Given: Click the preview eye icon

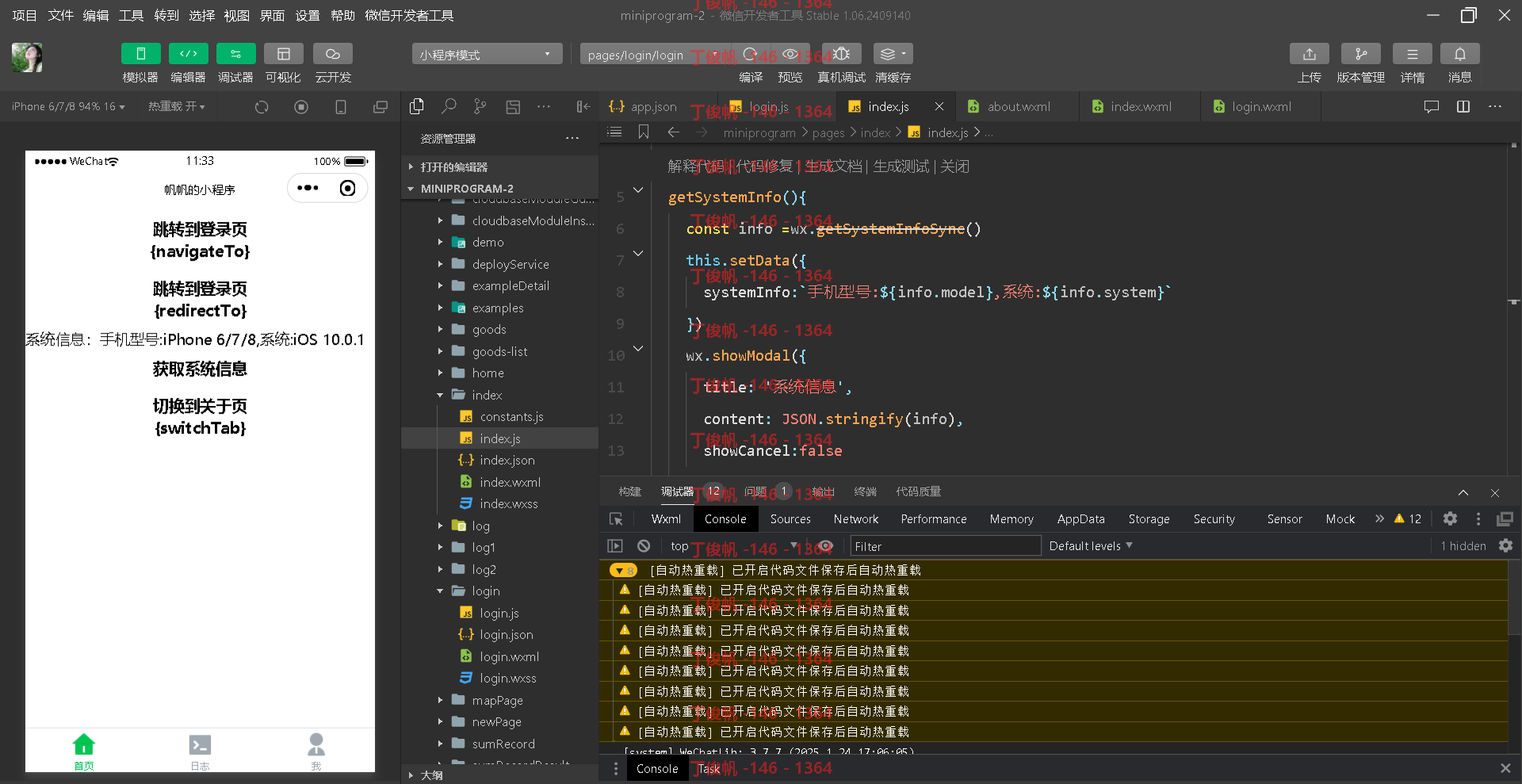Looking at the screenshot, I should (x=790, y=54).
